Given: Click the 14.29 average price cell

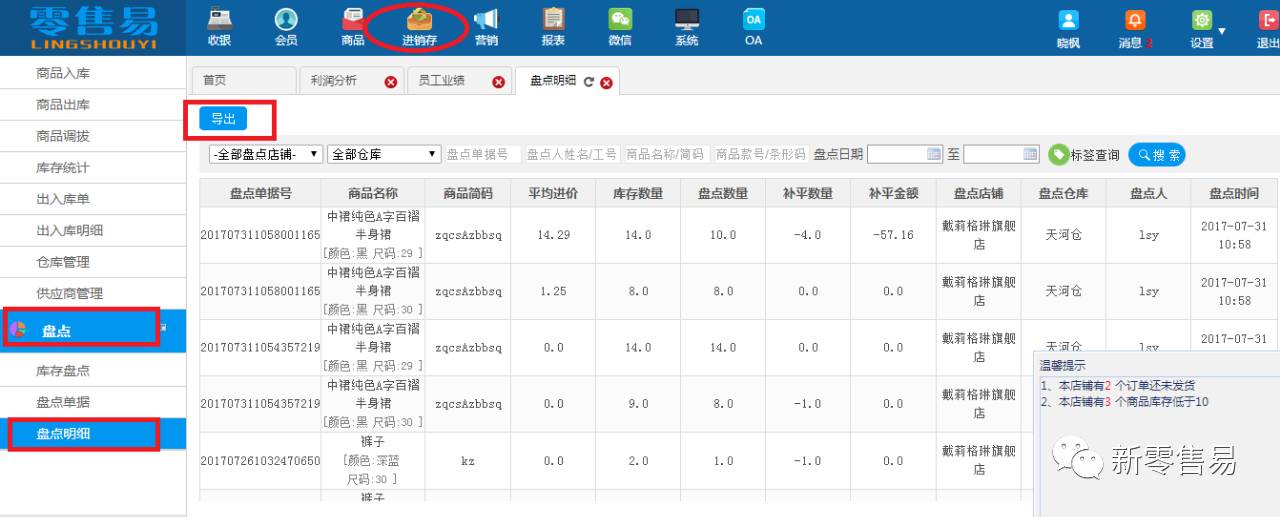Looking at the screenshot, I should tap(553, 235).
